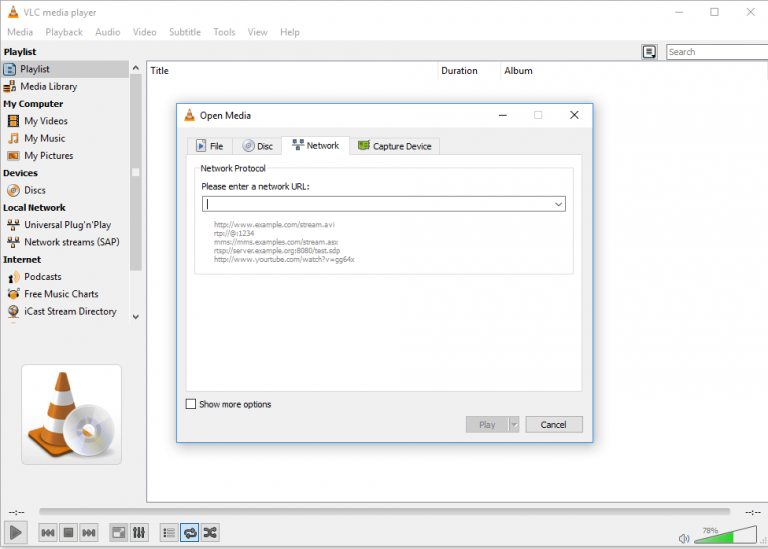The image size is (768, 549).
Task: Expand the network URL dropdown arrow
Action: [x=558, y=204]
